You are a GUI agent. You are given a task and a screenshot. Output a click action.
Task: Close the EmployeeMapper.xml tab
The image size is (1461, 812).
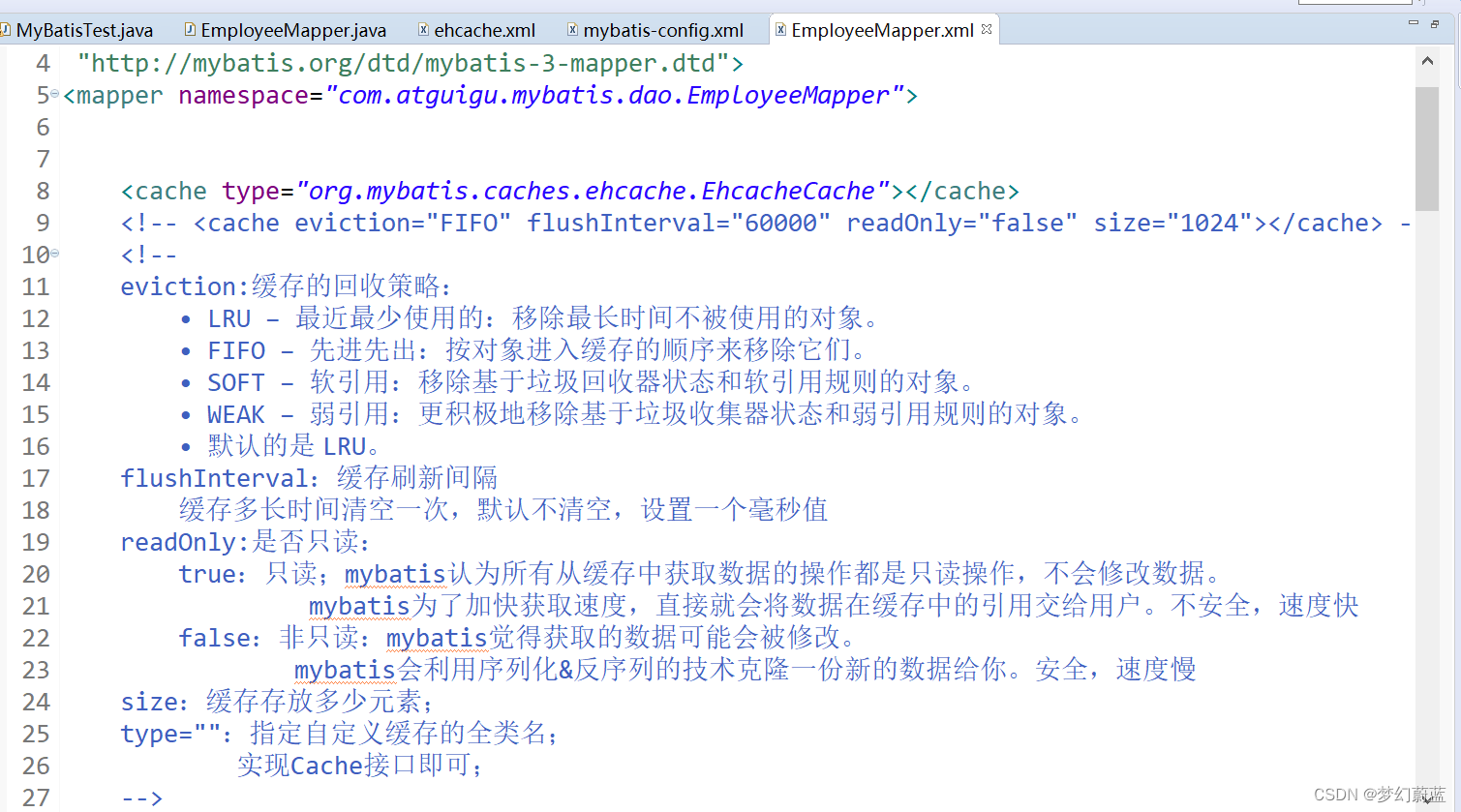[x=987, y=29]
